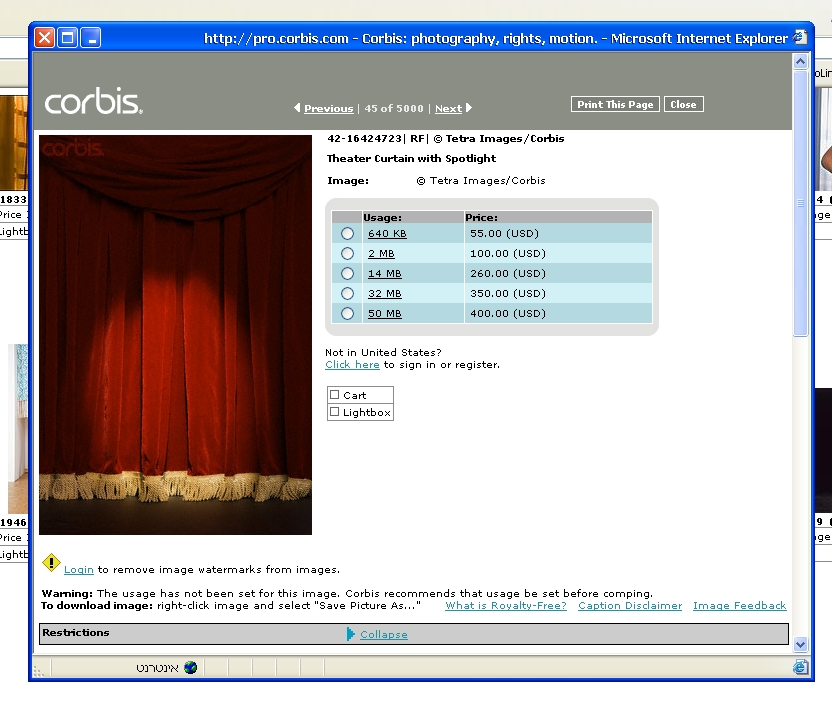Click the Close button in header
The image size is (832, 704).
683,105
